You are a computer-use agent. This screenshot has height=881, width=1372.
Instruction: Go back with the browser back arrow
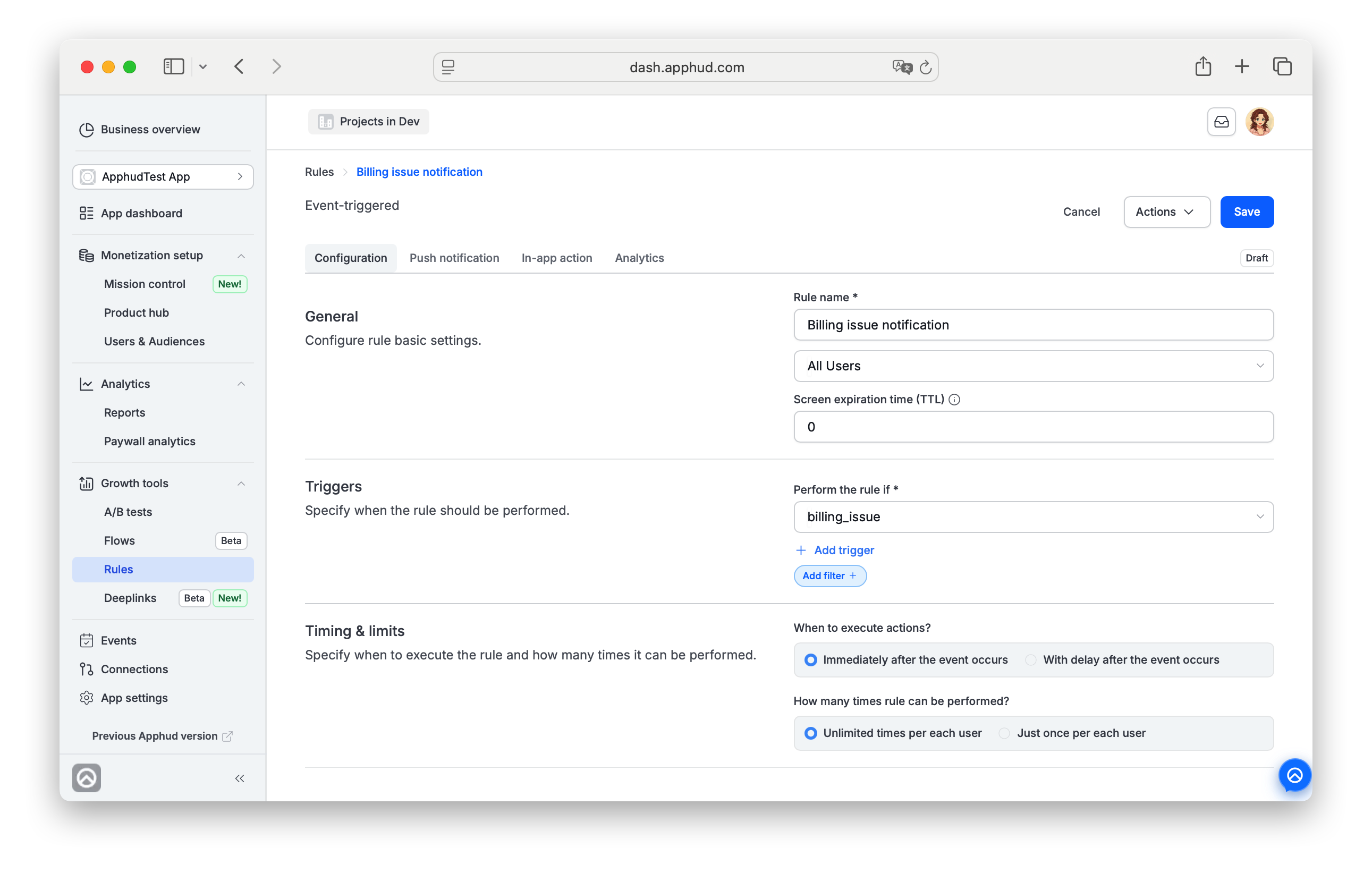pos(239,67)
